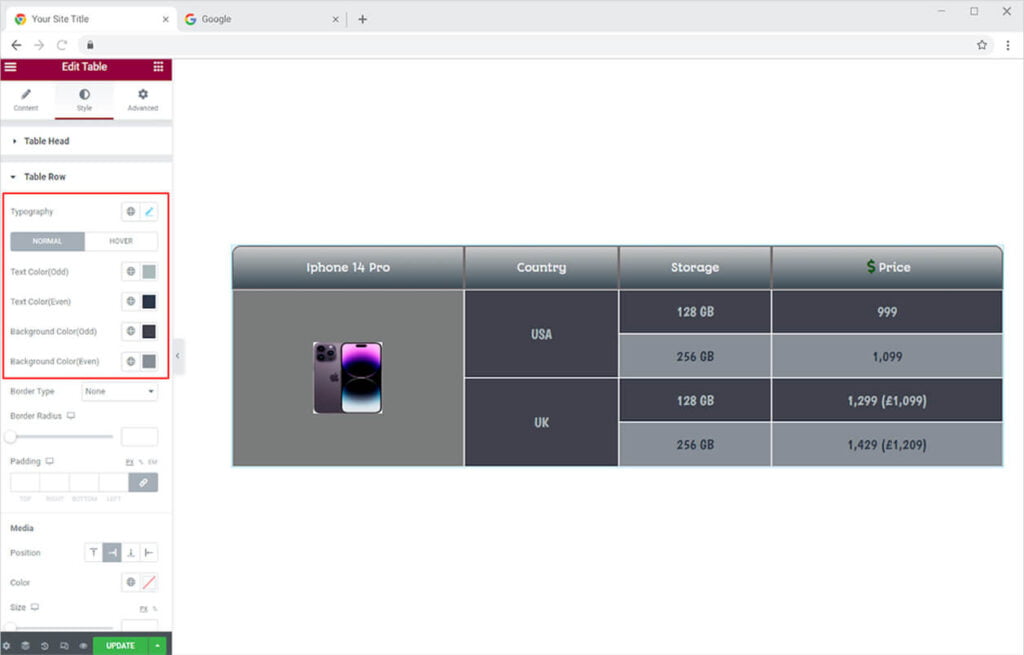
Task: Switch to the Content tab
Action: [x=26, y=100]
